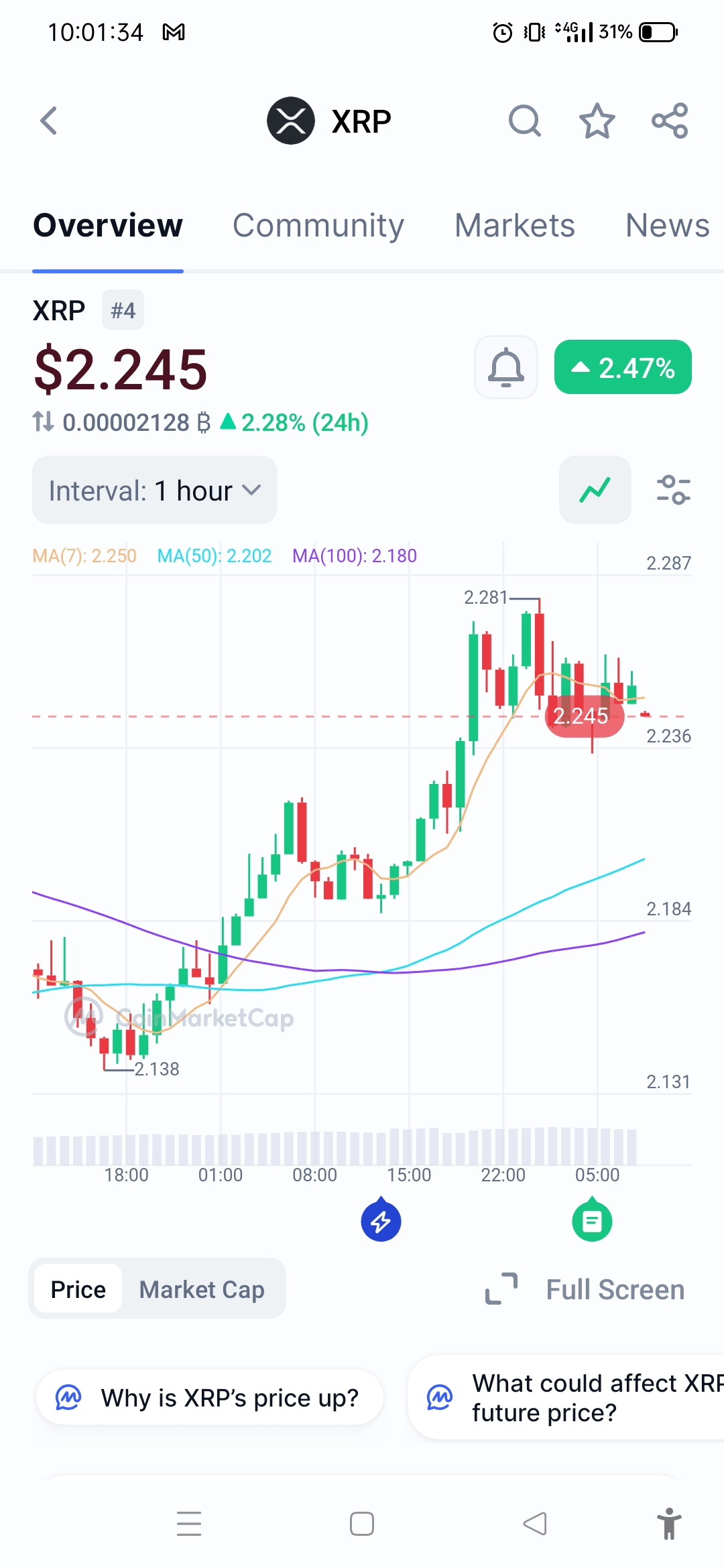
Task: Tap the back arrow icon
Action: [x=48, y=121]
